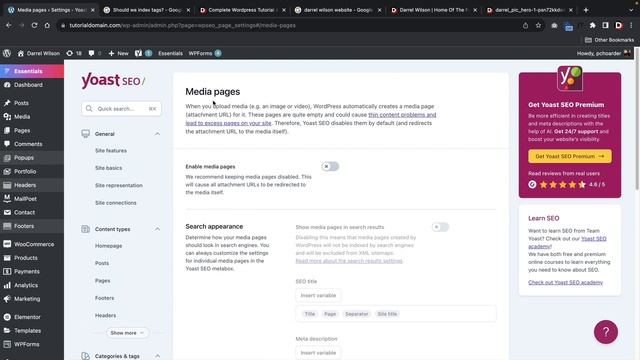Open Elementor in the sidebar
The width and height of the screenshot is (640, 360).
[27, 317]
